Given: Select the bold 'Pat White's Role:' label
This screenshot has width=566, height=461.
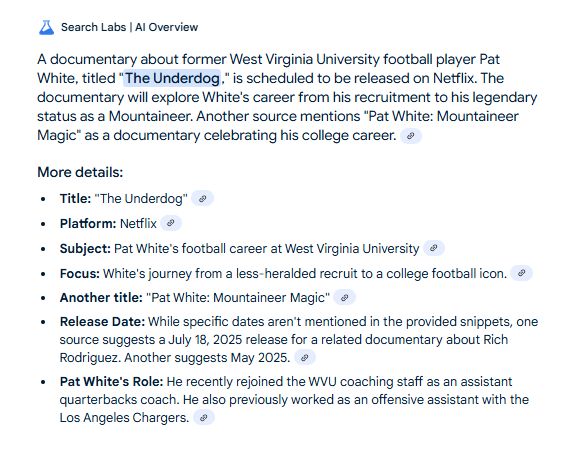Looking at the screenshot, I should click(x=112, y=382).
